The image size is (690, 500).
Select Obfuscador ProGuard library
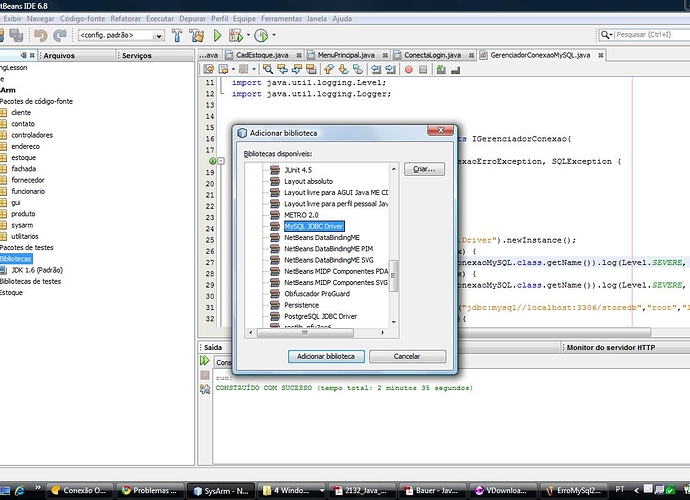click(x=317, y=294)
